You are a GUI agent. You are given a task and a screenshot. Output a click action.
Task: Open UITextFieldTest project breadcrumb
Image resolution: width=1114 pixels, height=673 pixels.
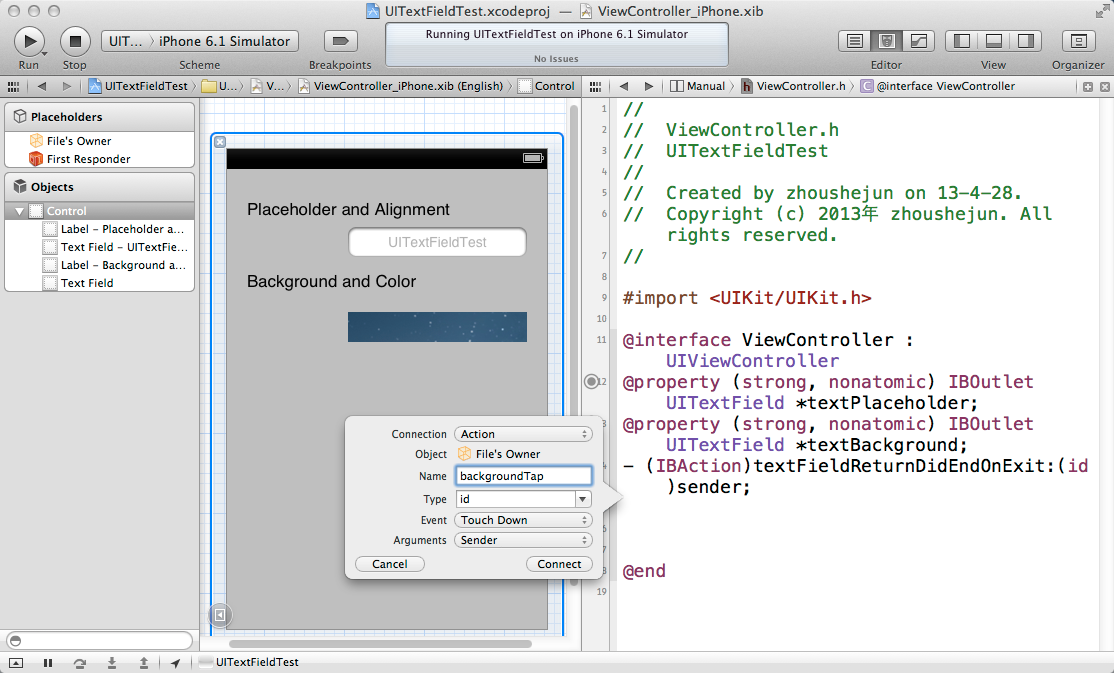139,86
